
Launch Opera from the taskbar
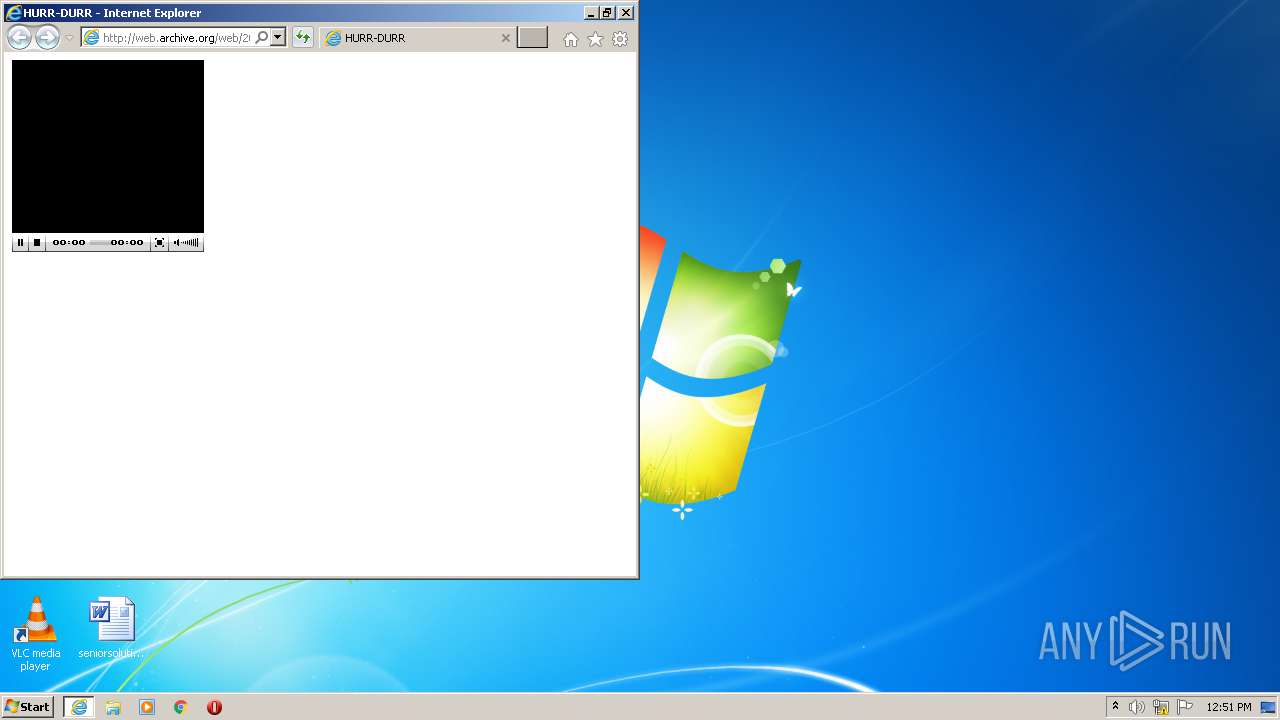tap(214, 707)
